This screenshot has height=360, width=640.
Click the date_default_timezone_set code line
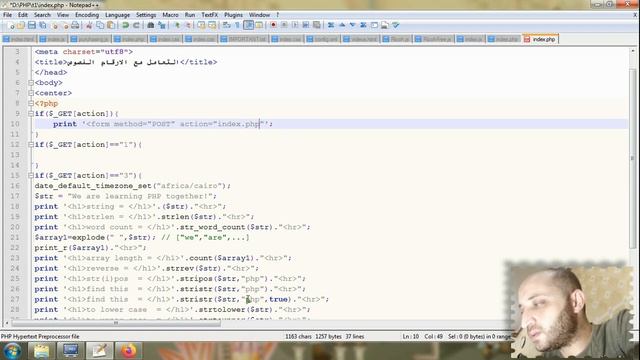[x=133, y=186]
